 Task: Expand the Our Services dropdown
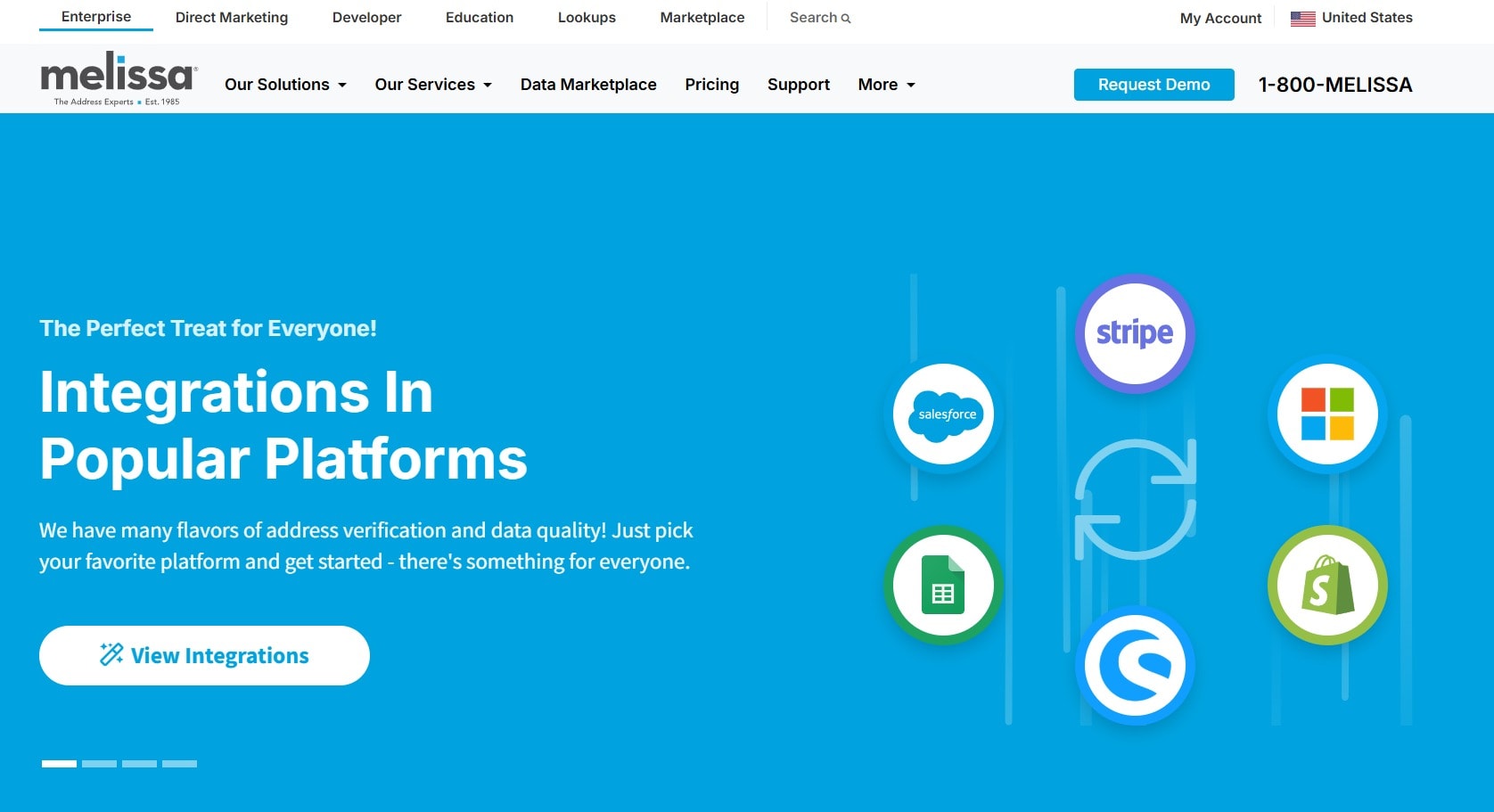coord(433,85)
